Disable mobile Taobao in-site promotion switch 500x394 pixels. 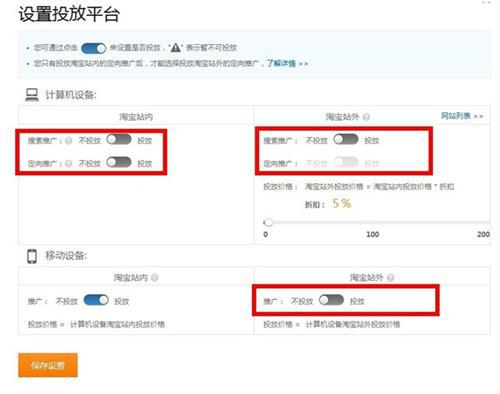(x=96, y=300)
